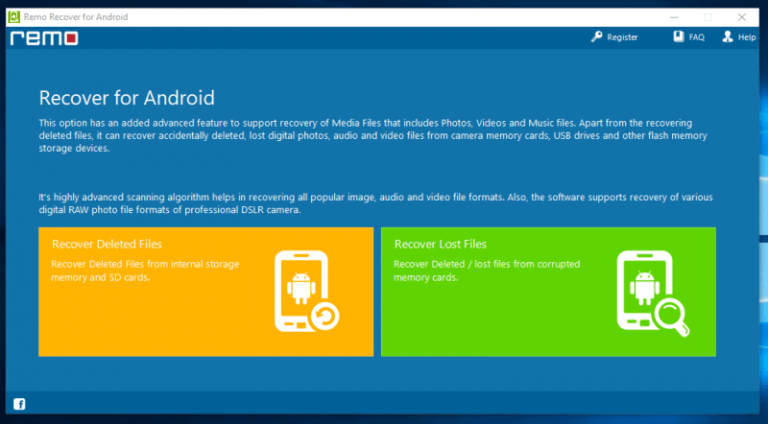Click the 'Remo Recover for Android' window title
Image resolution: width=768 pixels, height=424 pixels.
pos(76,17)
